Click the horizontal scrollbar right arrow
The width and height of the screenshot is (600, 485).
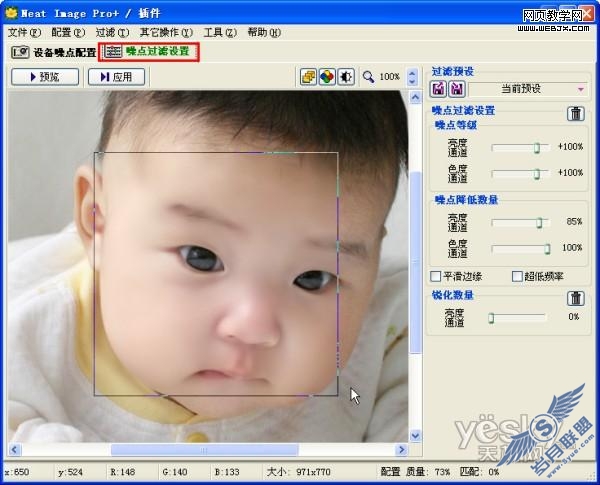[401, 449]
